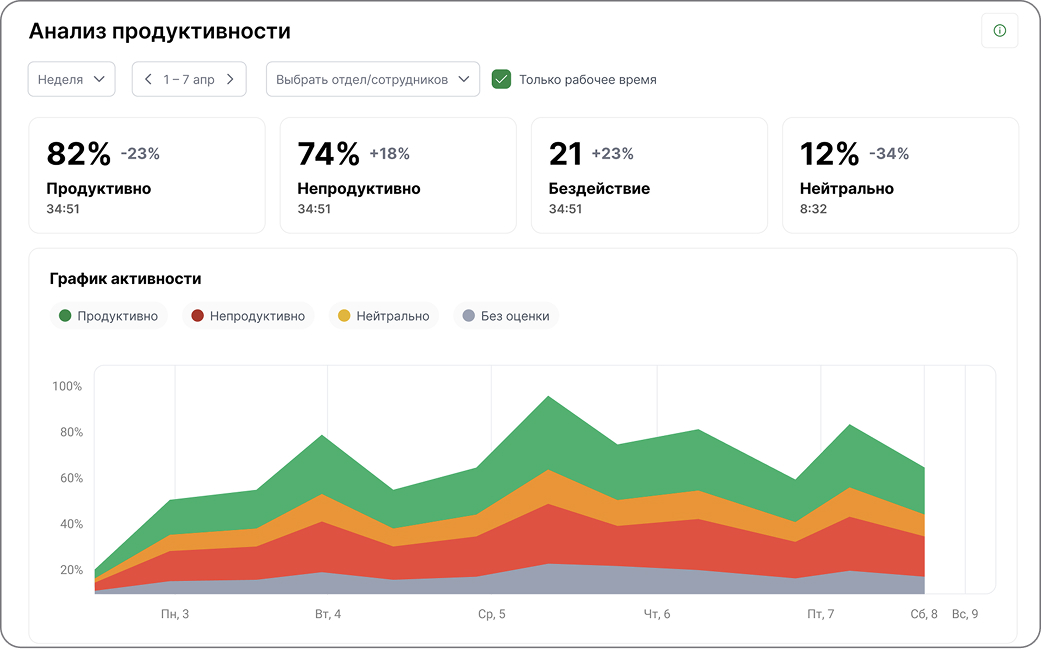Click the yellow Нейтрально legend dot
Viewport: 1041px width, 649px height.
click(344, 316)
